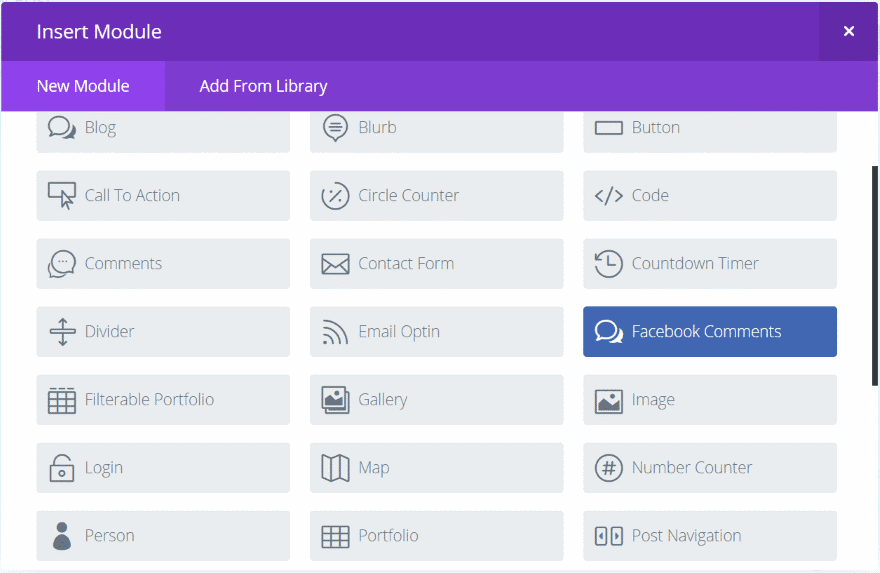
Task: Close the Insert Module dialog
Action: pos(849,31)
